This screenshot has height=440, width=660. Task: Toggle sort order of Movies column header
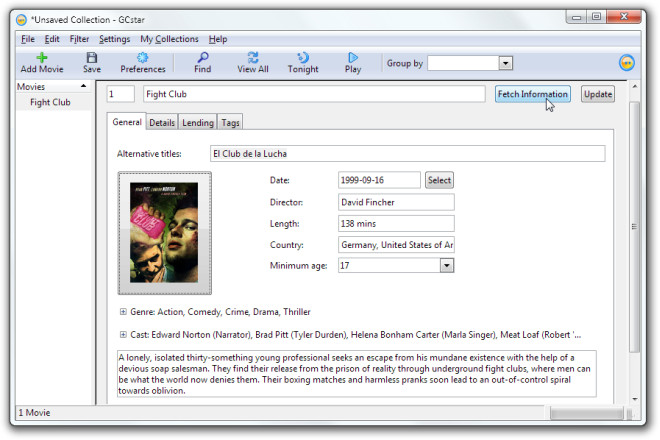[53, 87]
